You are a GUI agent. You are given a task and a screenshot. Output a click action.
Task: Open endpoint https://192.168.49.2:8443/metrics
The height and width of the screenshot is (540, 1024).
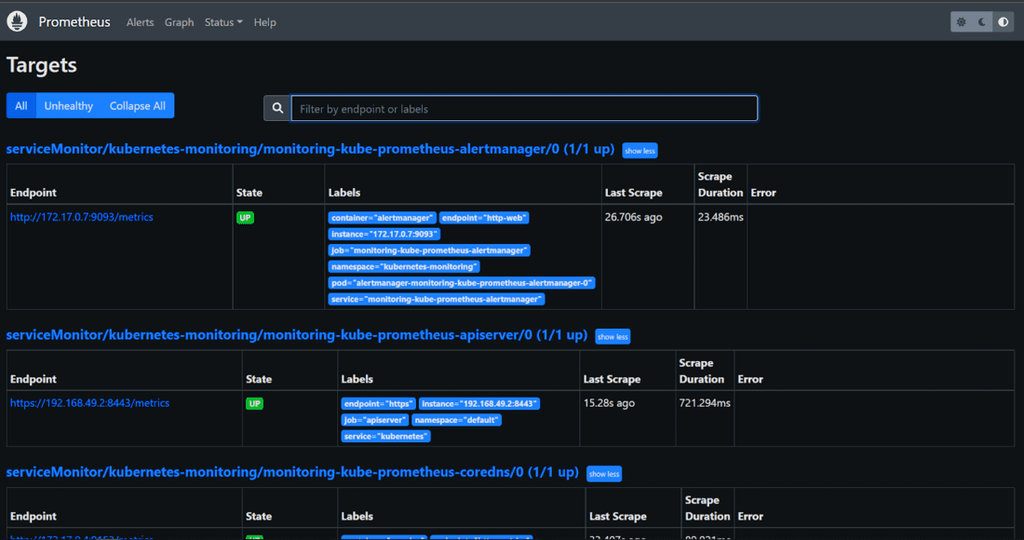(89, 403)
